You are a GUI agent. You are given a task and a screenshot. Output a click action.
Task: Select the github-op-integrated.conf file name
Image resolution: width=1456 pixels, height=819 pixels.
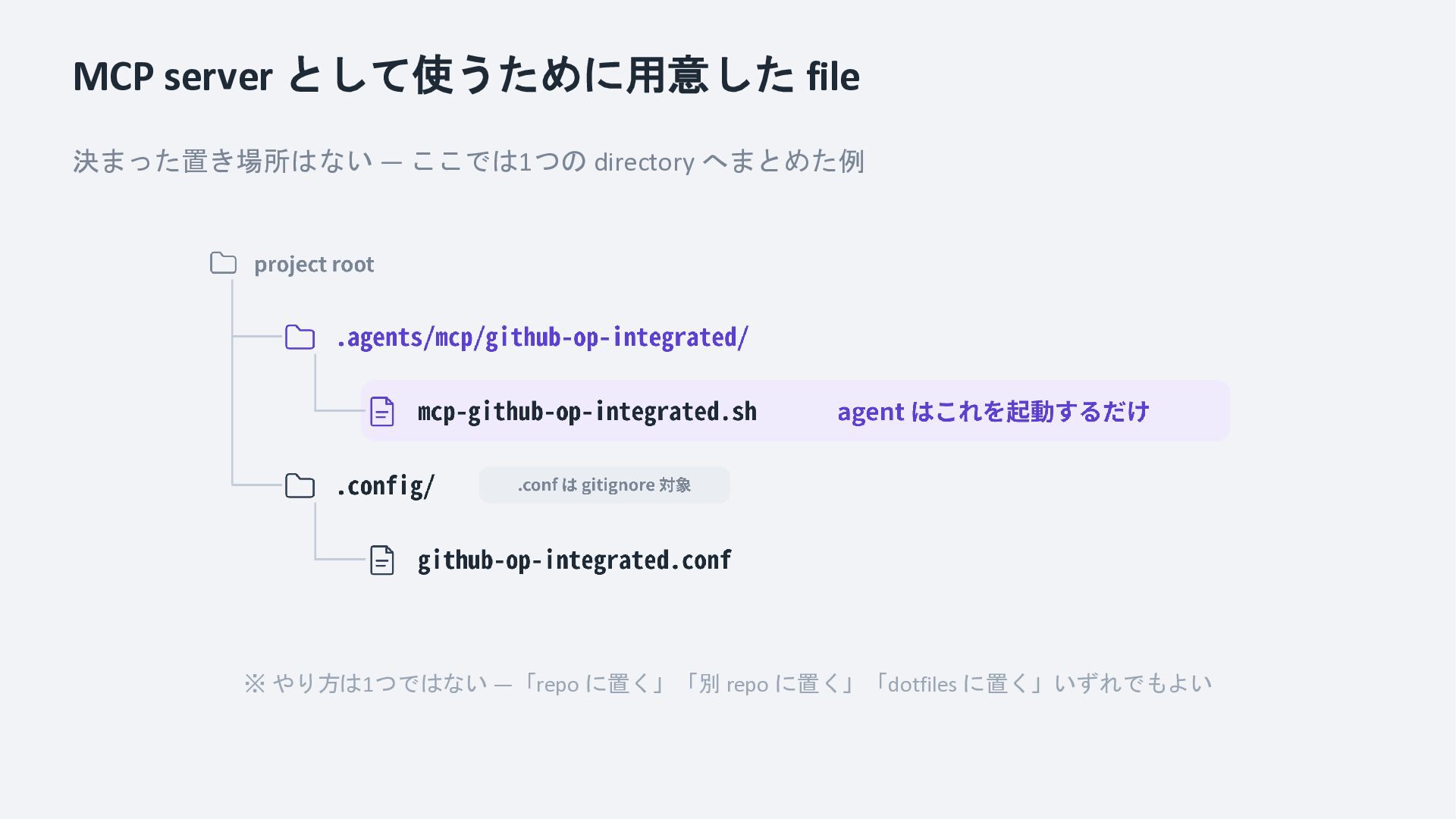point(574,560)
